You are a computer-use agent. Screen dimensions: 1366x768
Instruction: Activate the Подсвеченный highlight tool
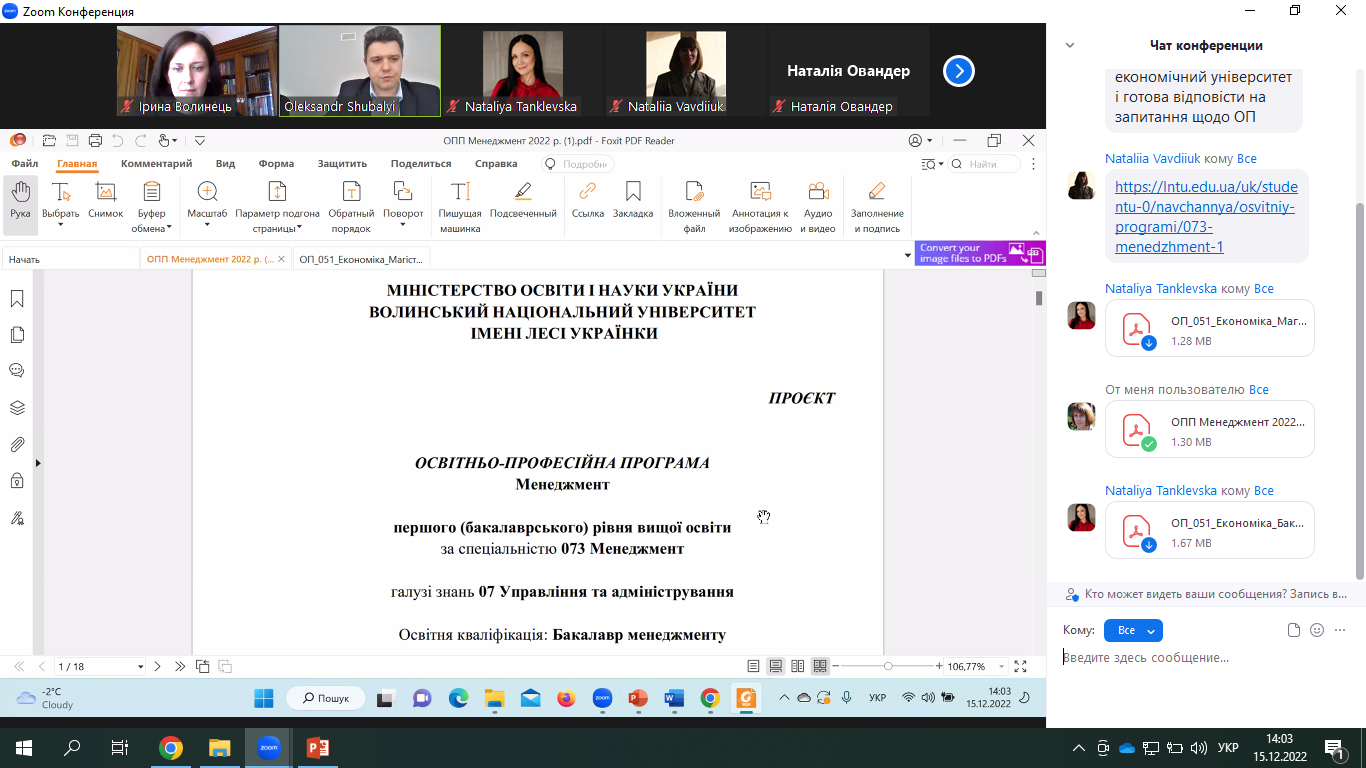pos(523,200)
